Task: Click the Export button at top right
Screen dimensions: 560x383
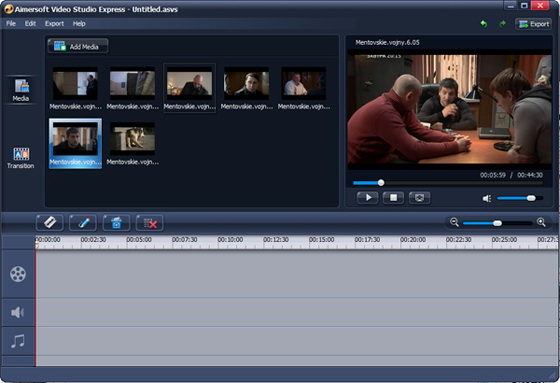Action: 534,24
